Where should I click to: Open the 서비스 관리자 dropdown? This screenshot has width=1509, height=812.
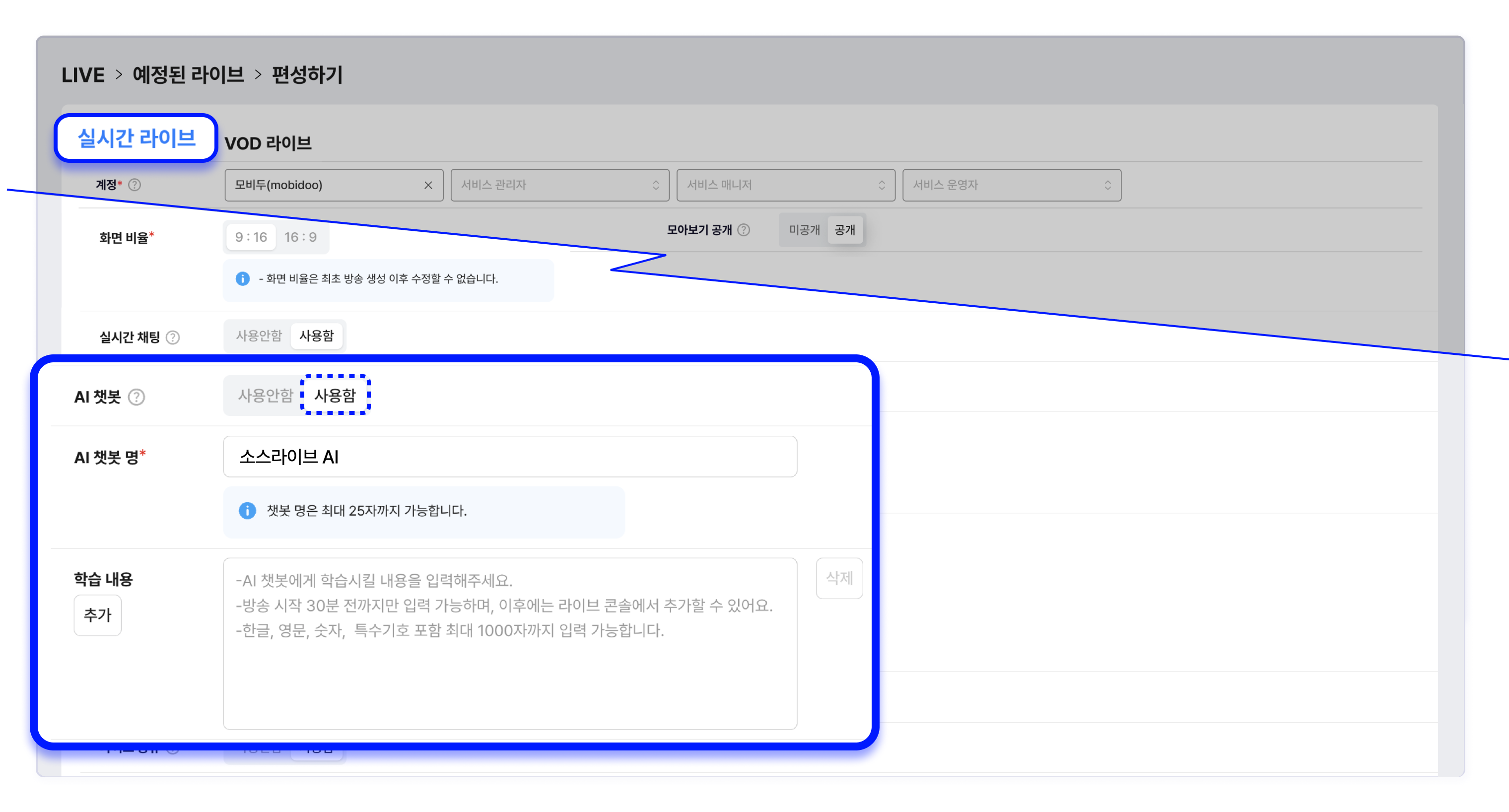pos(559,185)
